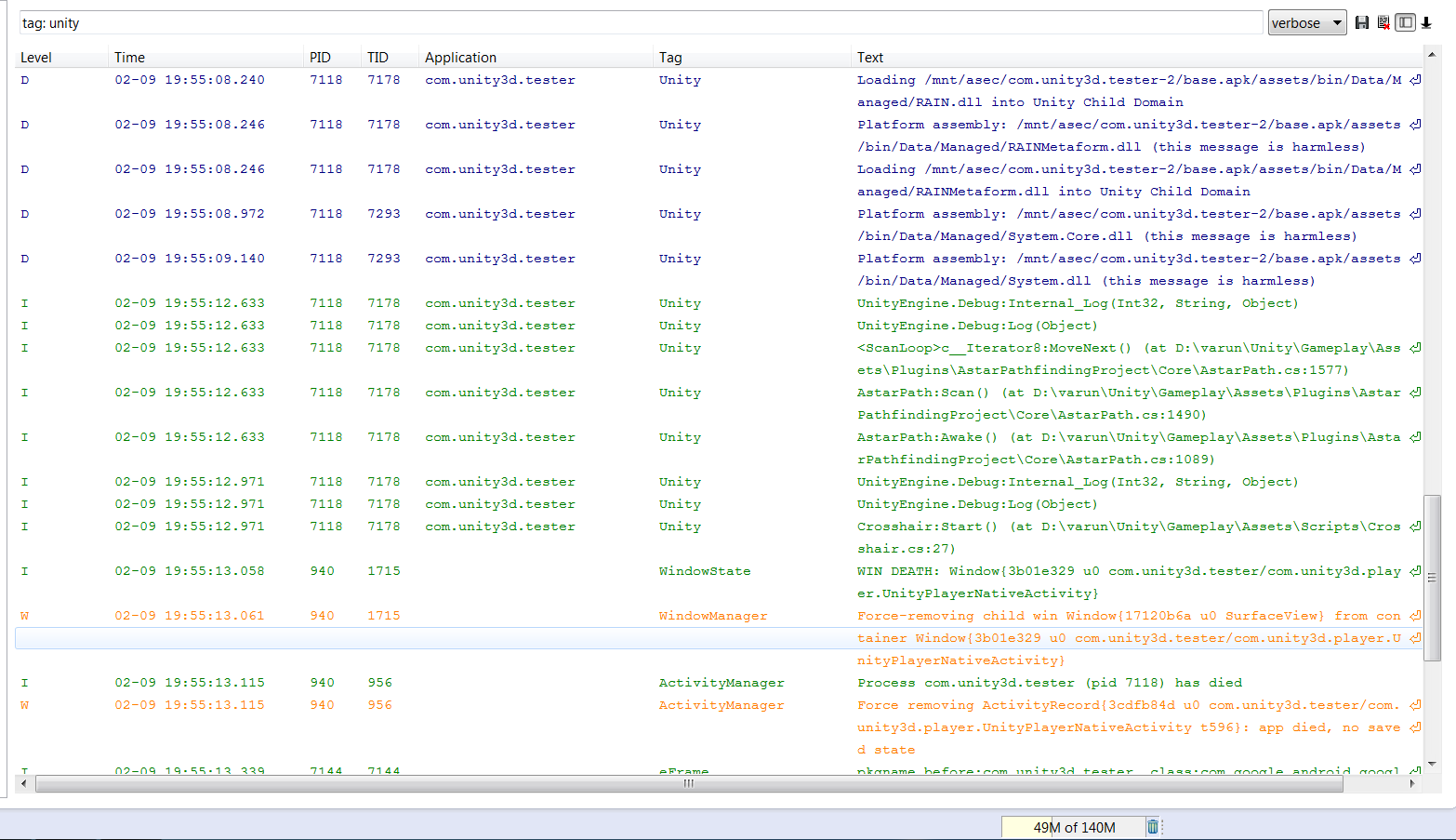Select the 19:55:08.972 log timestamp

190,214
